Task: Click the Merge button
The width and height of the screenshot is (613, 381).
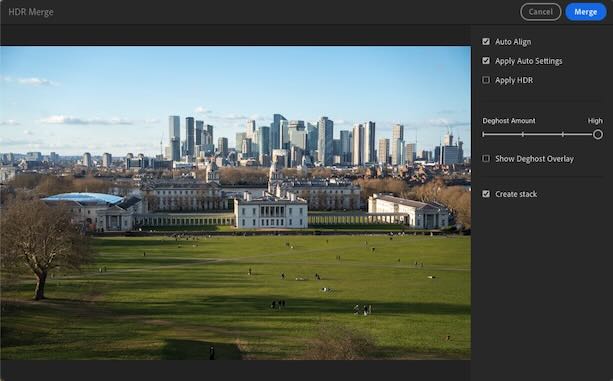Action: point(585,12)
